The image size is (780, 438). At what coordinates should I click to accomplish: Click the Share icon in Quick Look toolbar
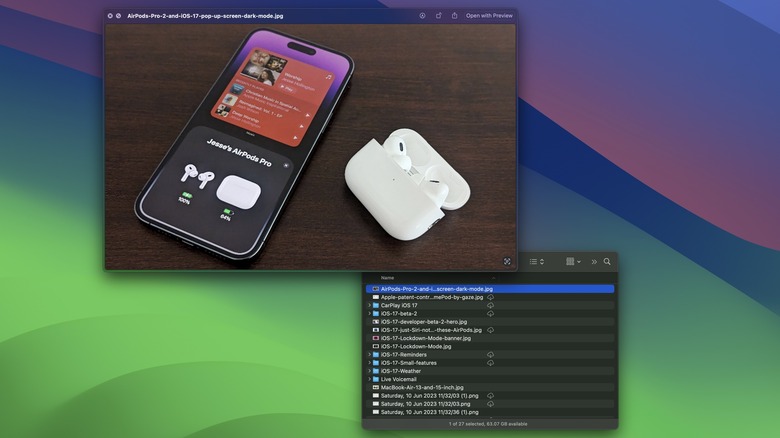(x=454, y=16)
